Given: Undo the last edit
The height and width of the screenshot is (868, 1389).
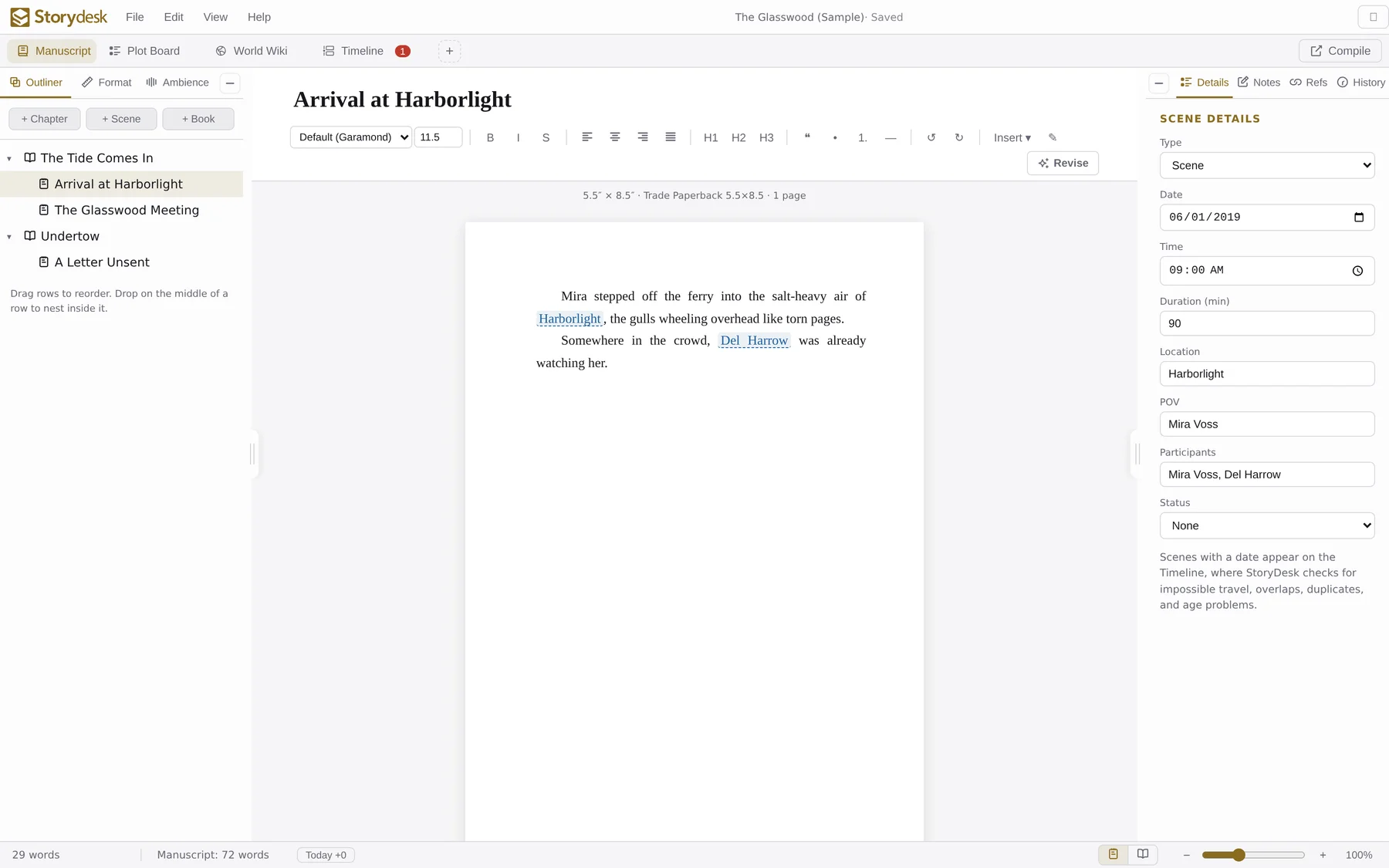Looking at the screenshot, I should click(931, 137).
